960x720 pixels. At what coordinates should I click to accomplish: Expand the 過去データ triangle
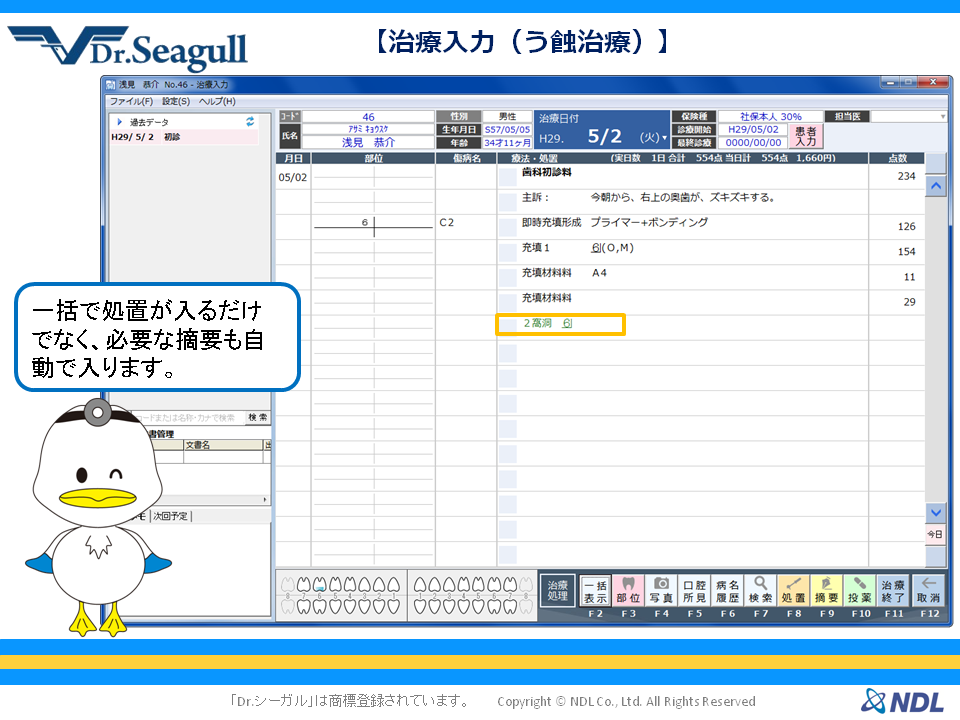[x=120, y=122]
